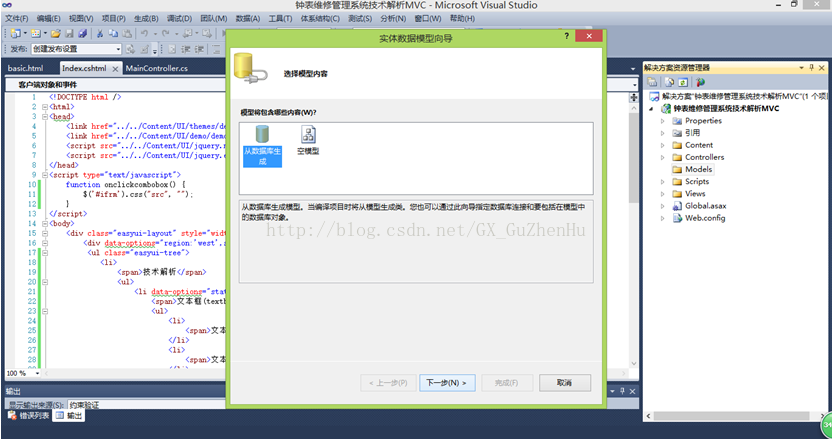Click the Previous (上一步) button

pyautogui.click(x=388, y=383)
